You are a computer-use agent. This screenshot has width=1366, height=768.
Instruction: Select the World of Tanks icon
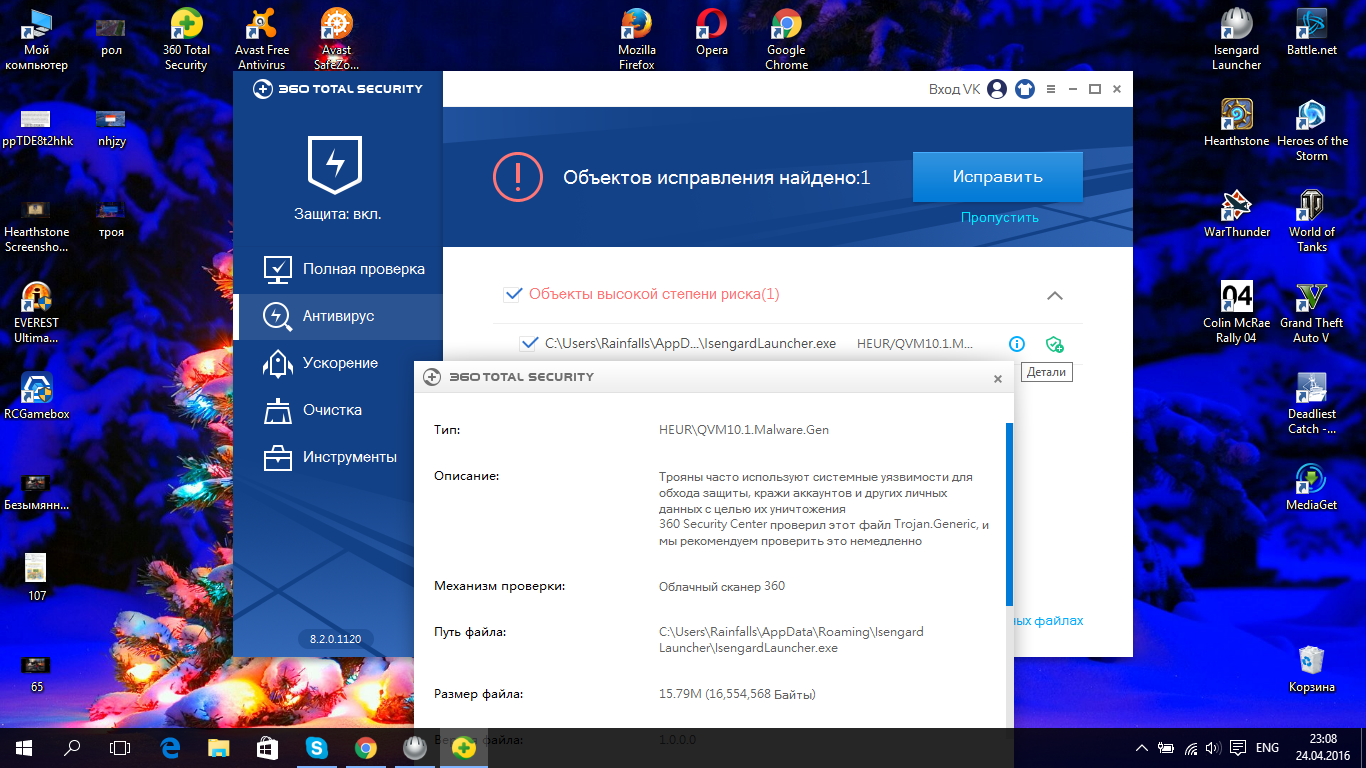pos(1311,222)
